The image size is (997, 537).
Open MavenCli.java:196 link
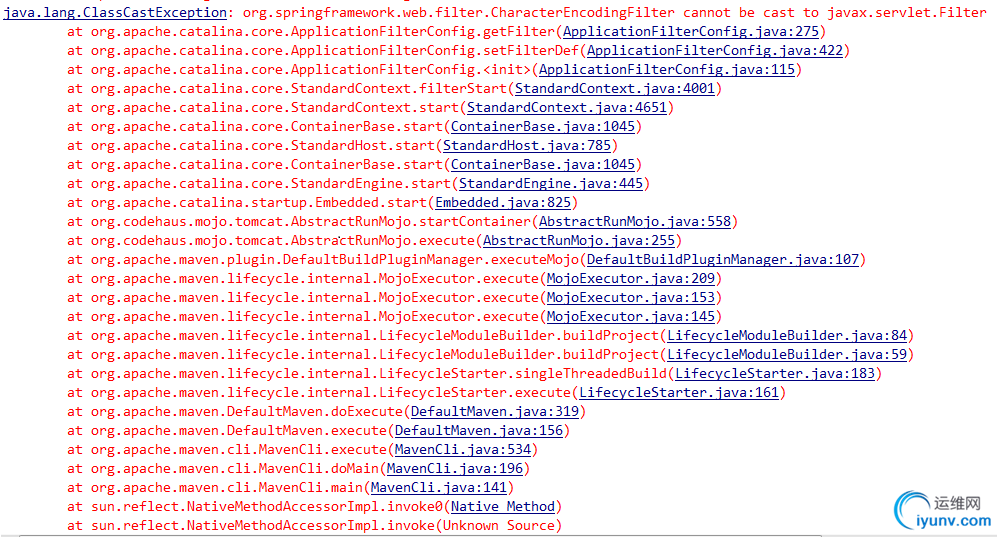[x=455, y=469]
